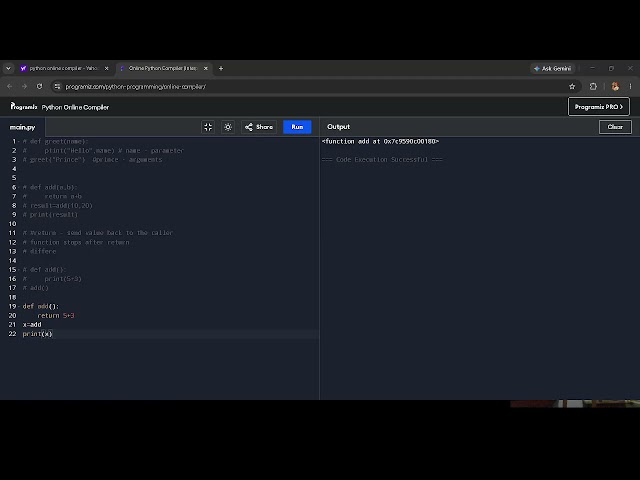Collapse code fold at line 6
The height and width of the screenshot is (480, 640).
pyautogui.click(x=19, y=187)
